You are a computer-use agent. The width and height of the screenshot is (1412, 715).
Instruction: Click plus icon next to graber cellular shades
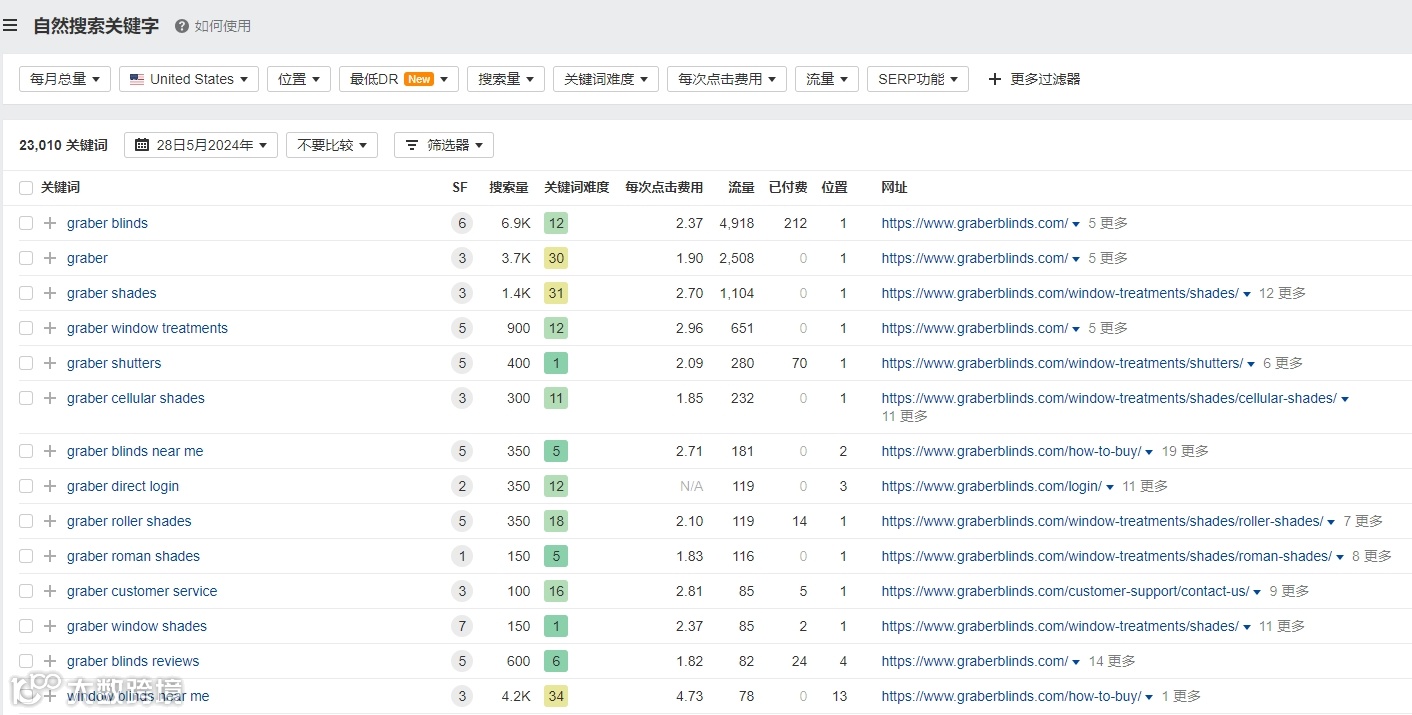click(x=50, y=398)
